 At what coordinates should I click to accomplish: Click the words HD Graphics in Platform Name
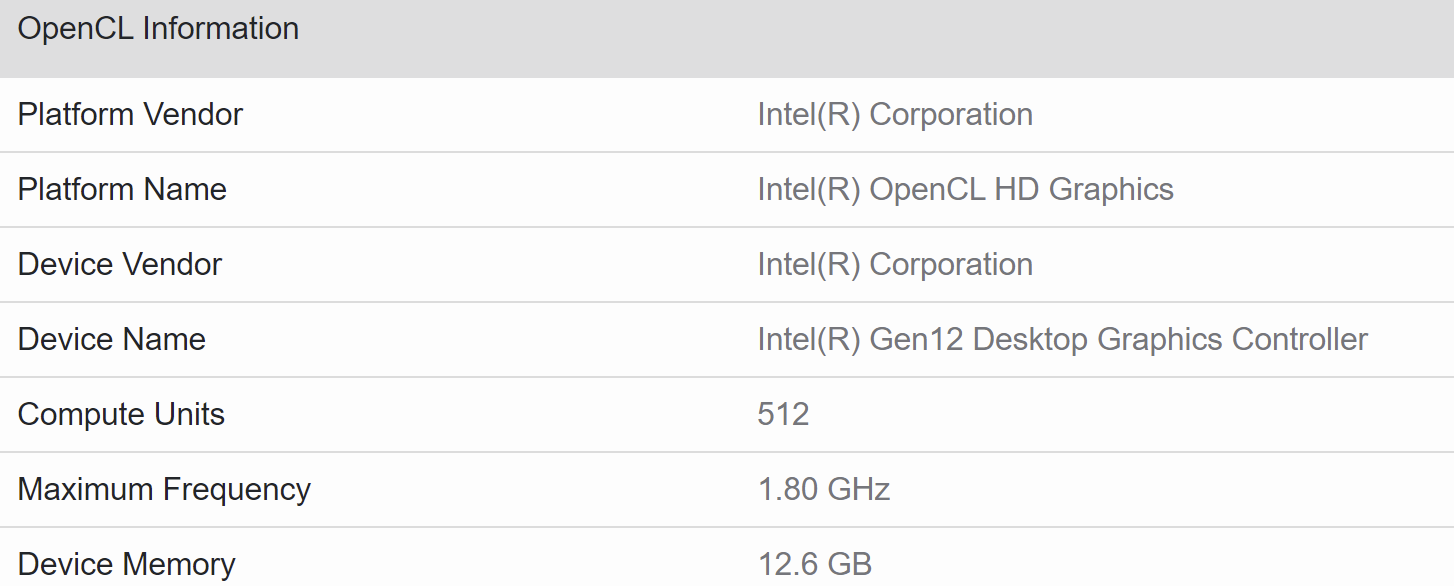1084,190
